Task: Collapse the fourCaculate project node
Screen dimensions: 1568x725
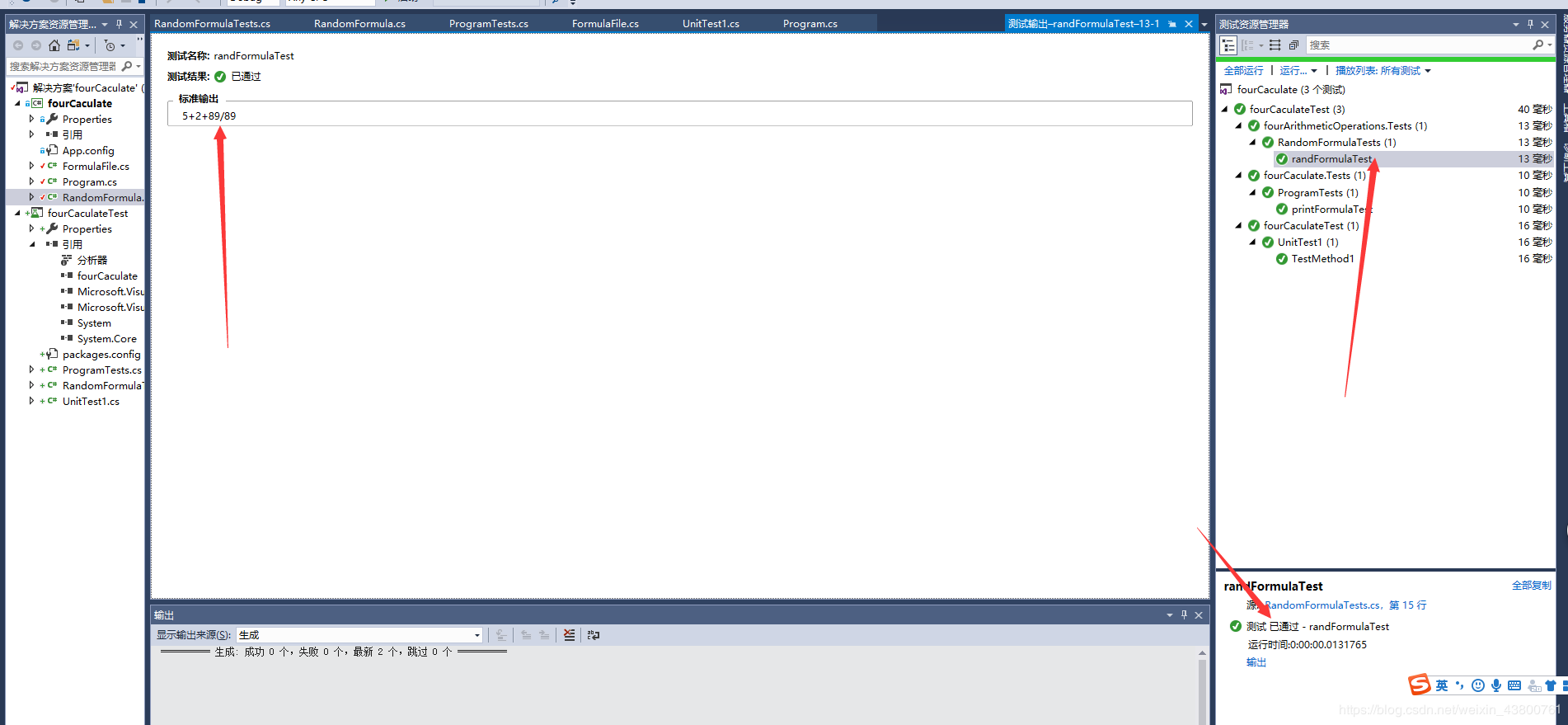Action: point(17,103)
